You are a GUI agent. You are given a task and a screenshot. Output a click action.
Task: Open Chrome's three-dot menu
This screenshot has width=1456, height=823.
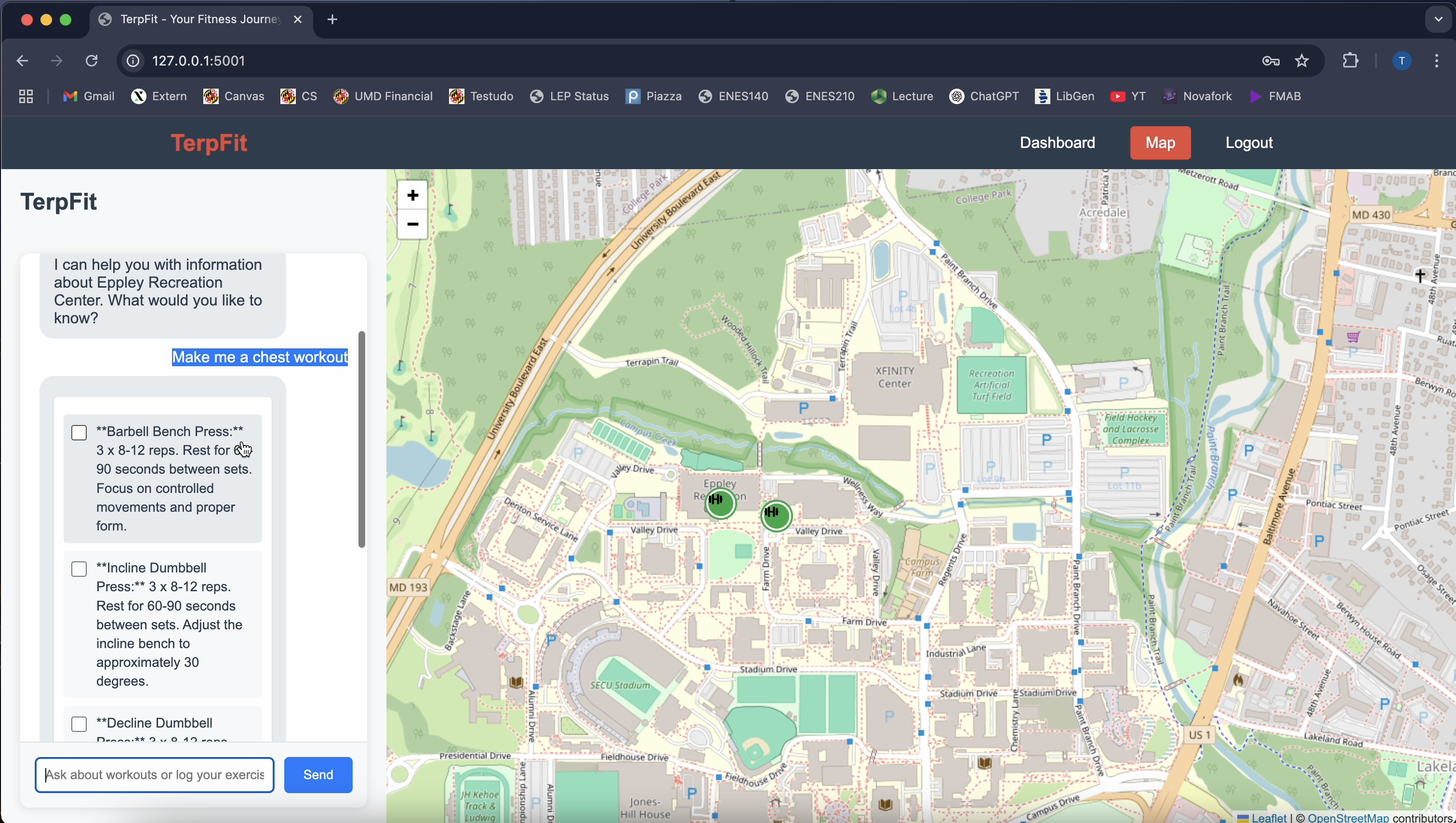(x=1436, y=61)
